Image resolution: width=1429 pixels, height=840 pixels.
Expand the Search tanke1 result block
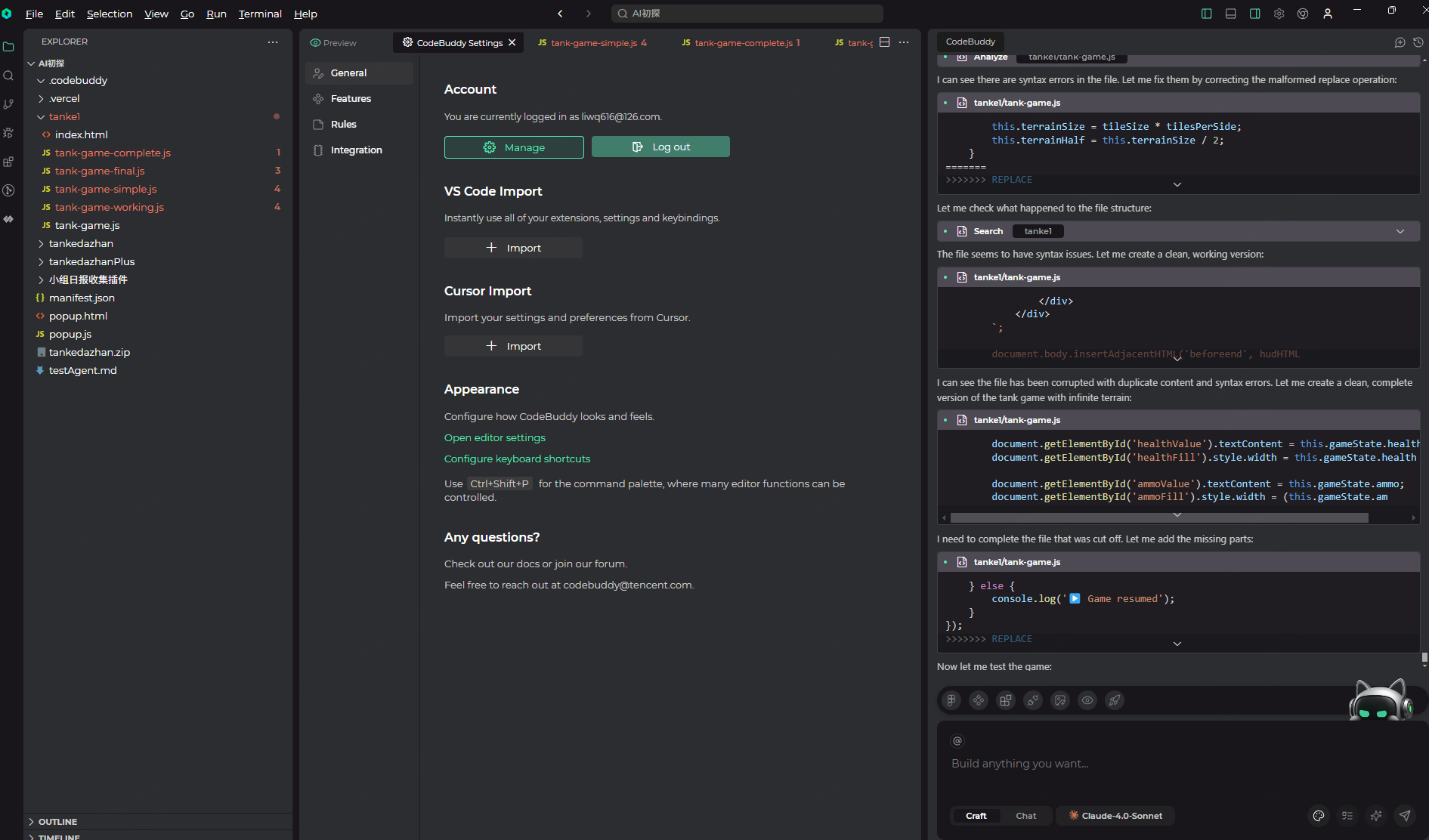coord(1400,231)
